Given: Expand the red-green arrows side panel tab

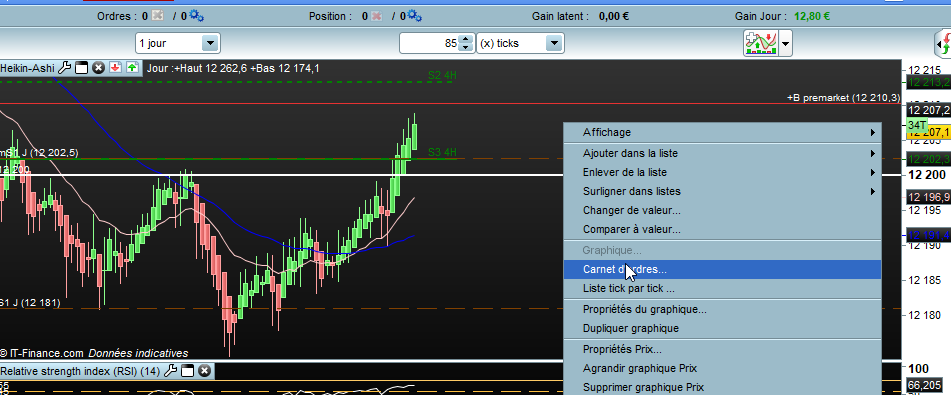Looking at the screenshot, I should [x=942, y=44].
